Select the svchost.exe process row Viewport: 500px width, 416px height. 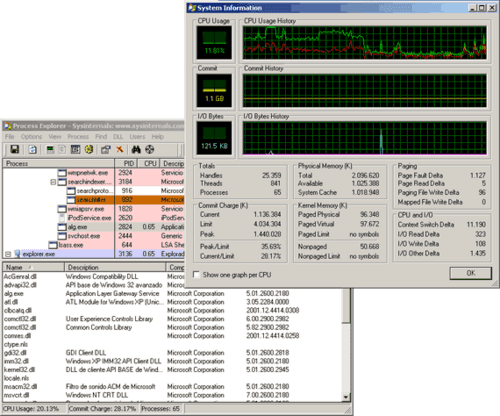(x=93, y=236)
